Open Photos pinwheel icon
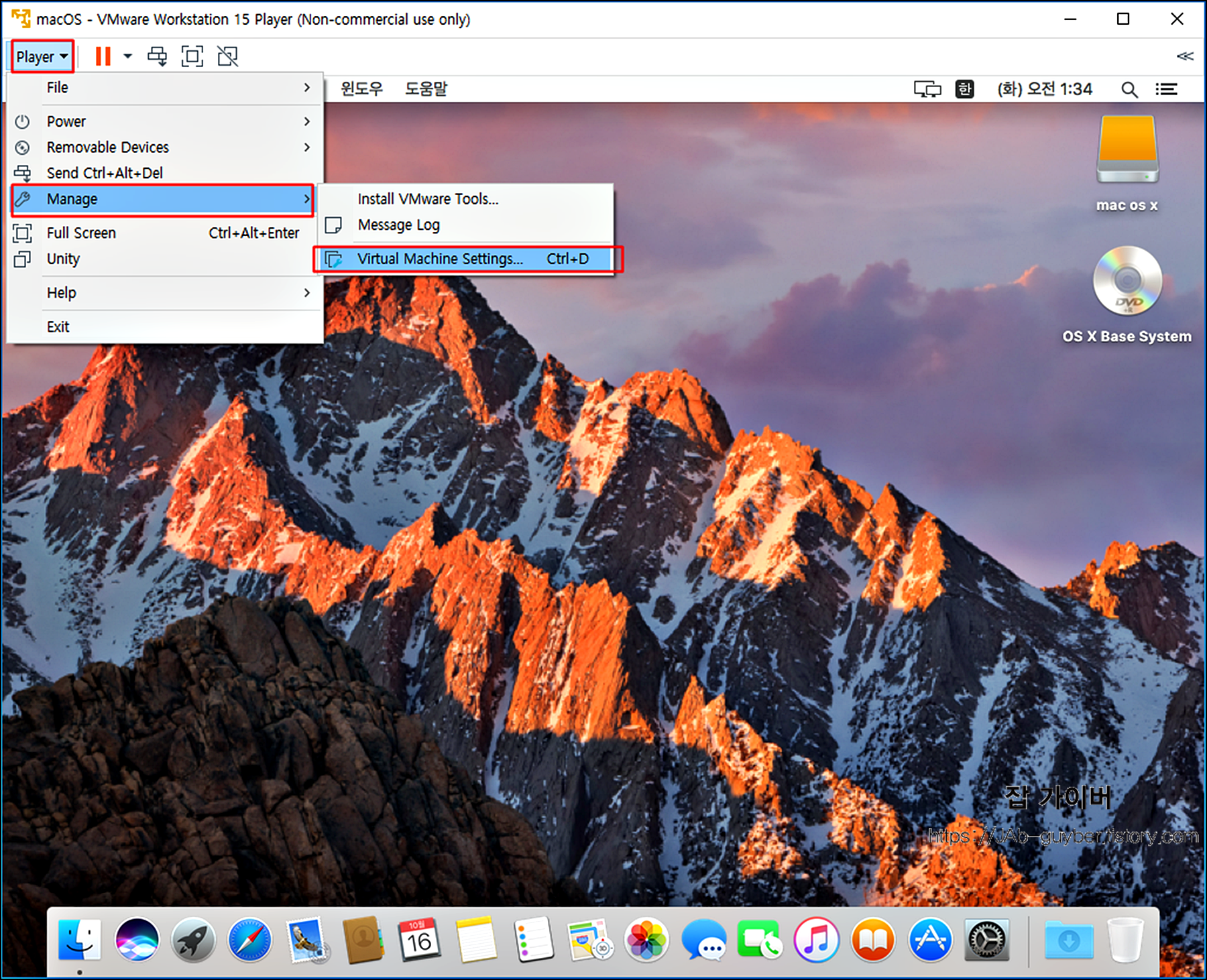1207x980 pixels. 646,939
